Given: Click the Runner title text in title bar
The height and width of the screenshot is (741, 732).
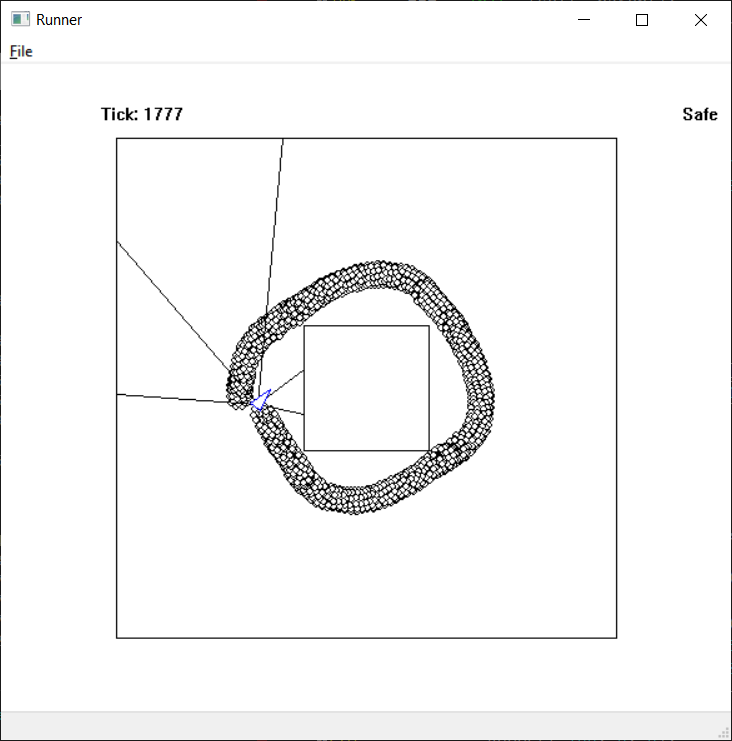Looking at the screenshot, I should 59,20.
